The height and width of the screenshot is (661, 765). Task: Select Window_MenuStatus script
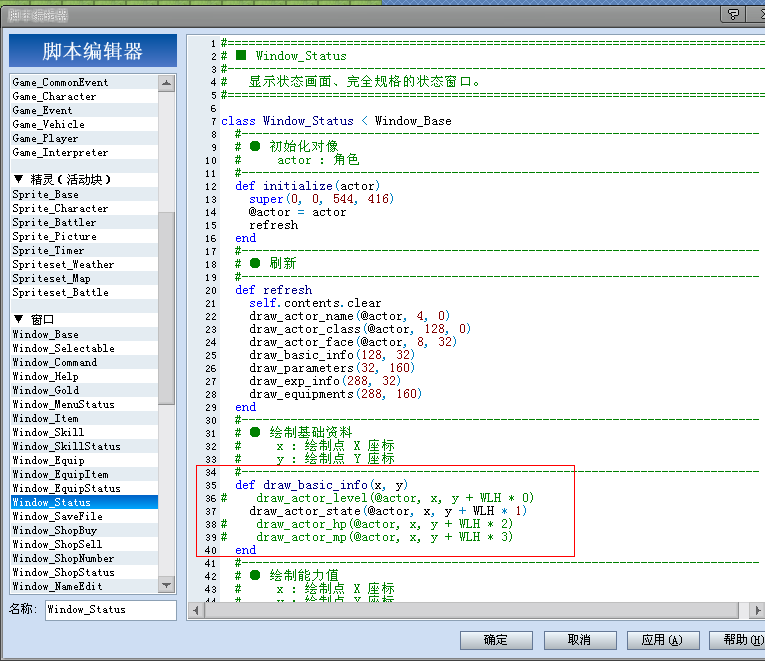coord(84,404)
